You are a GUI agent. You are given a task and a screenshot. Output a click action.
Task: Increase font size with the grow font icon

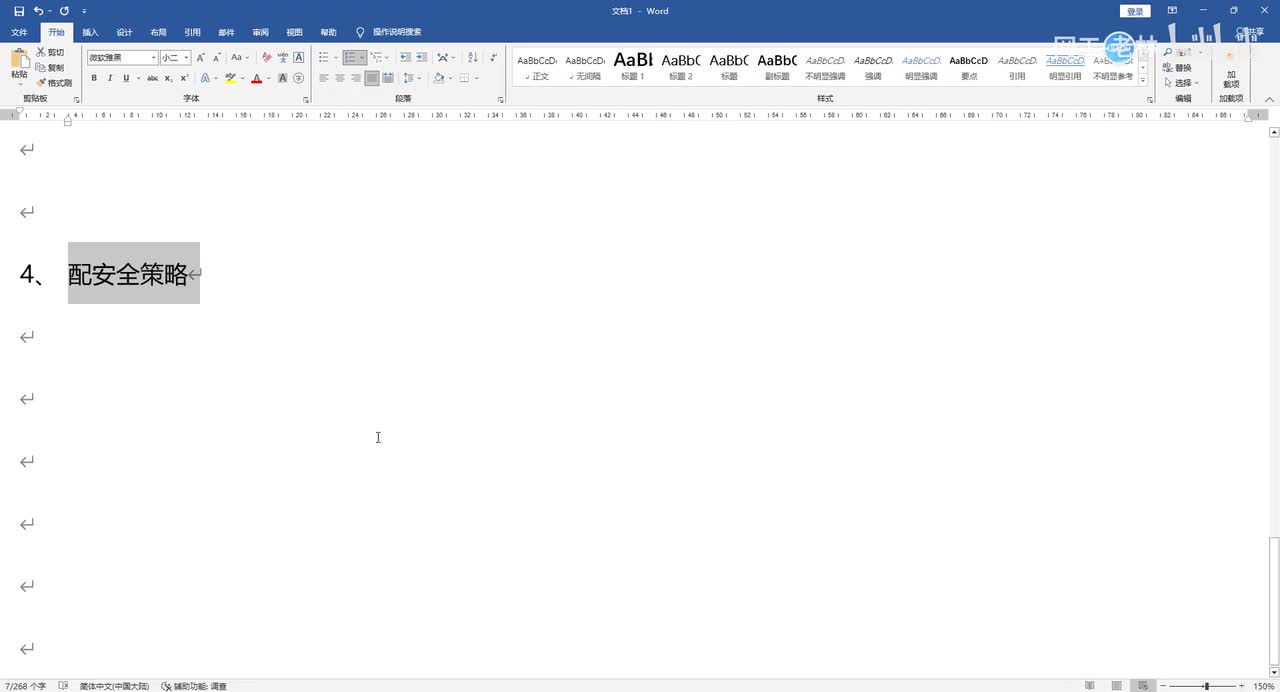click(x=201, y=58)
